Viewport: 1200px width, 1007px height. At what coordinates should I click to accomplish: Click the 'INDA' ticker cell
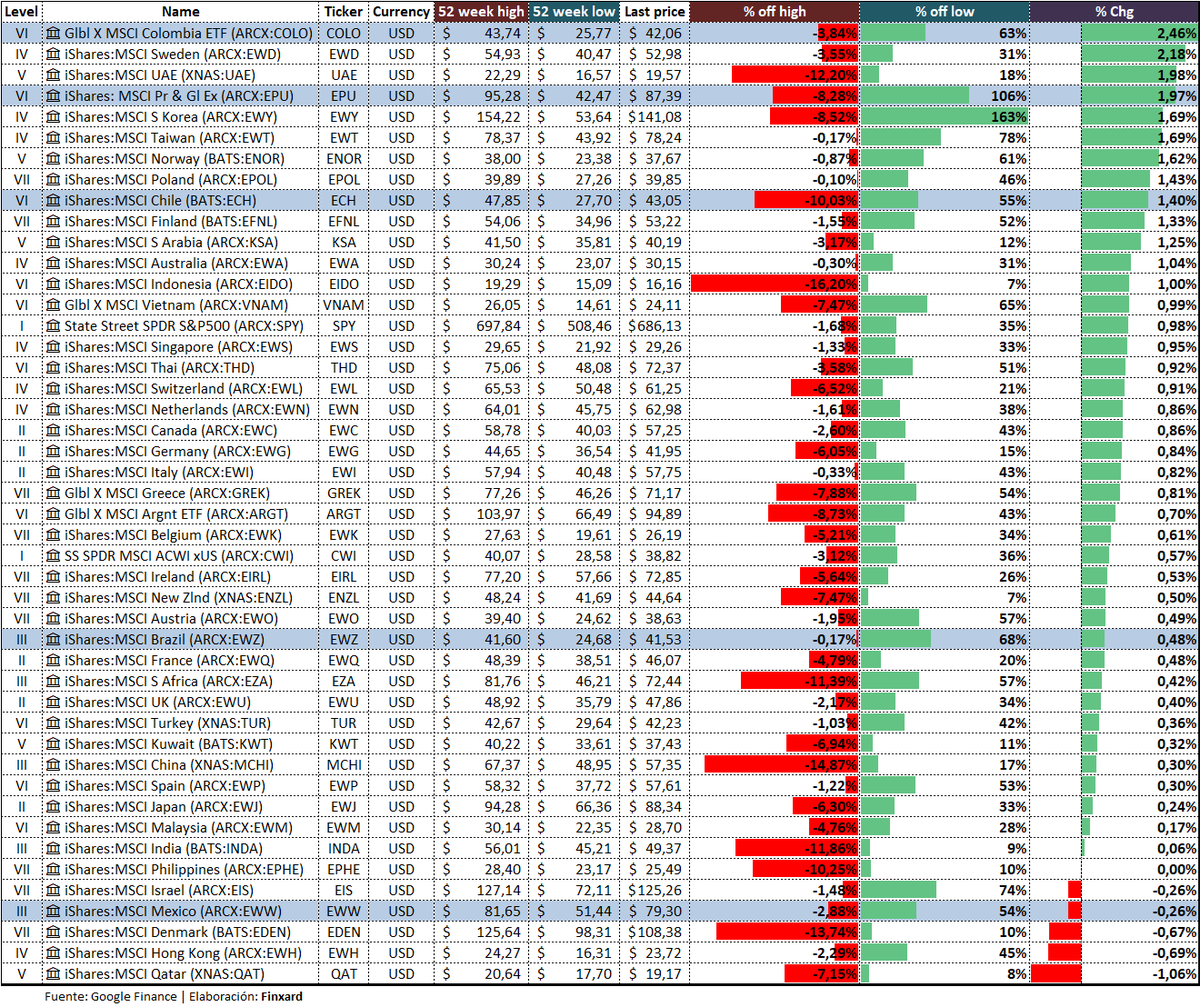(x=344, y=849)
